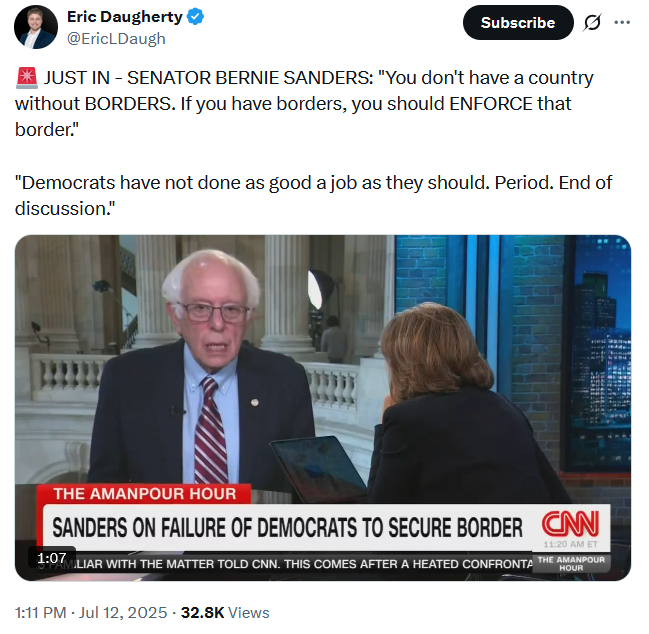Open the Eric Daugherty display name link

[x=125, y=17]
